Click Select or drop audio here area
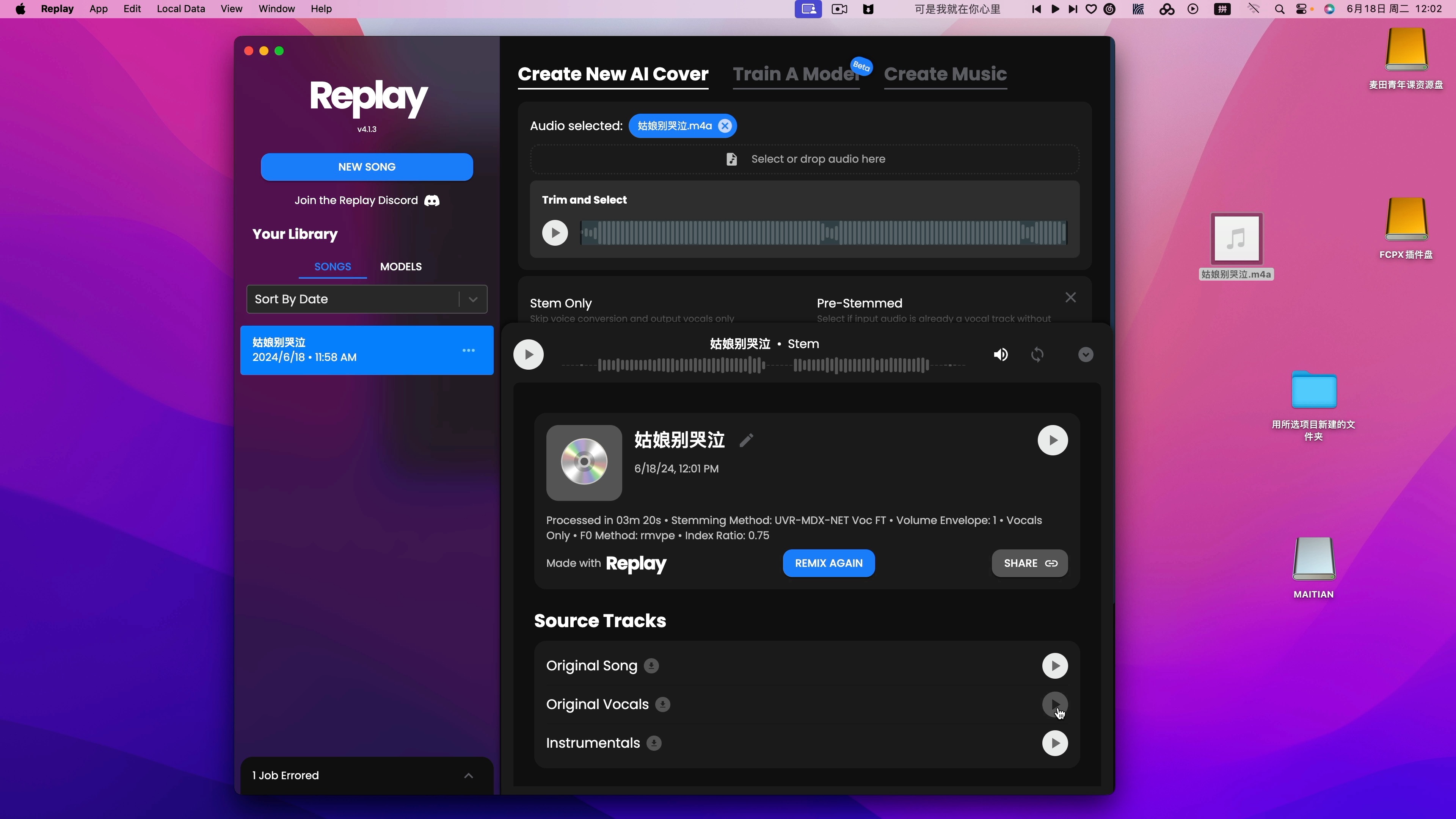The height and width of the screenshot is (819, 1456). [805, 159]
